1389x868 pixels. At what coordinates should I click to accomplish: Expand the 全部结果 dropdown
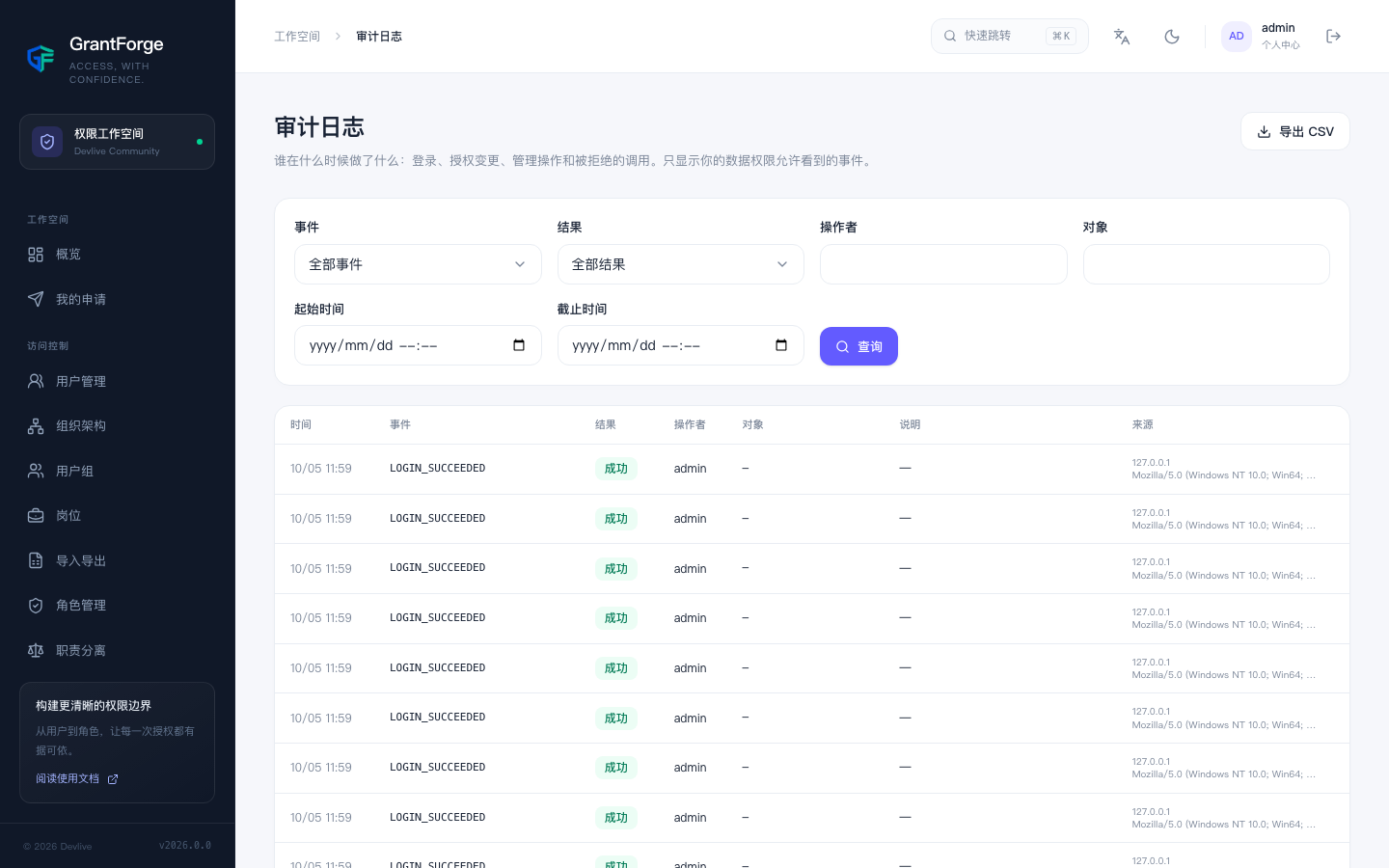point(681,264)
